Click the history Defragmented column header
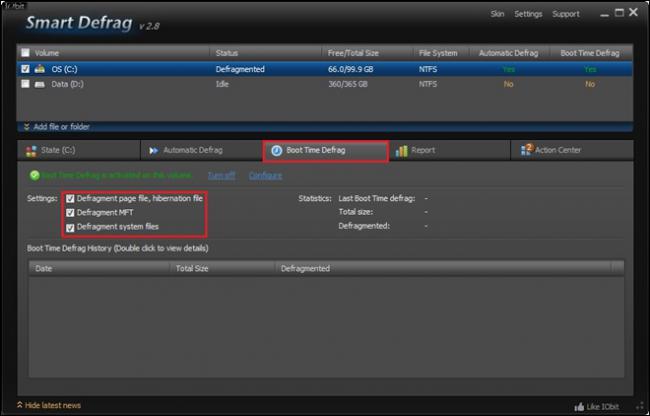 tap(305, 268)
